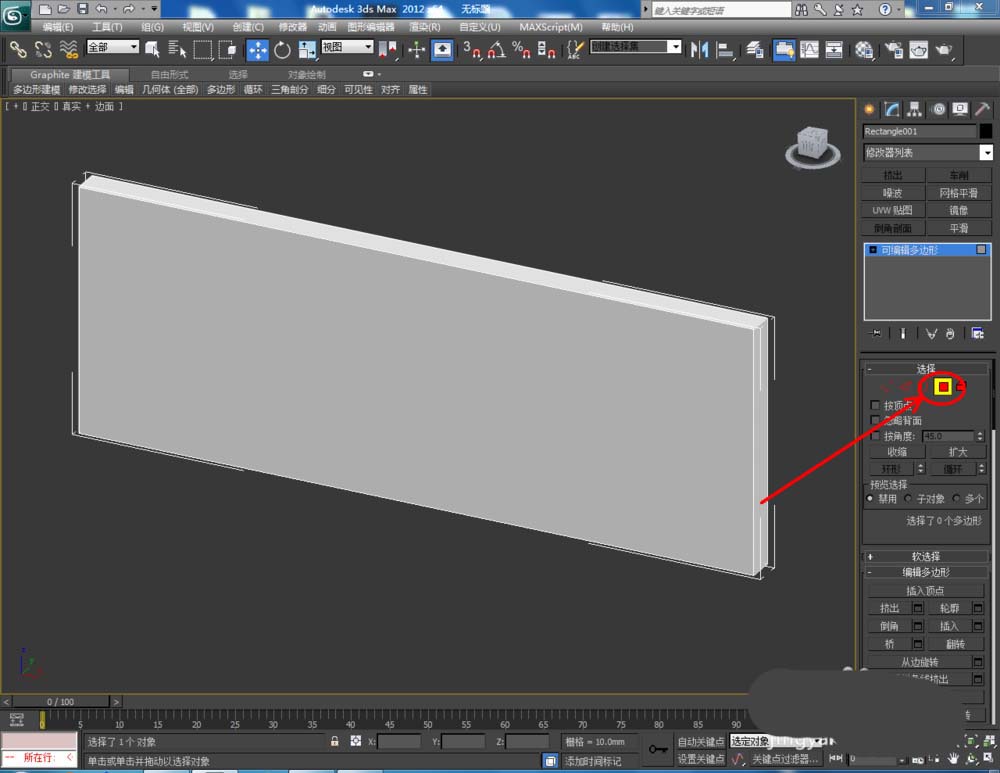
Task: Select the 多个 preview selection radio
Action: pos(955,498)
